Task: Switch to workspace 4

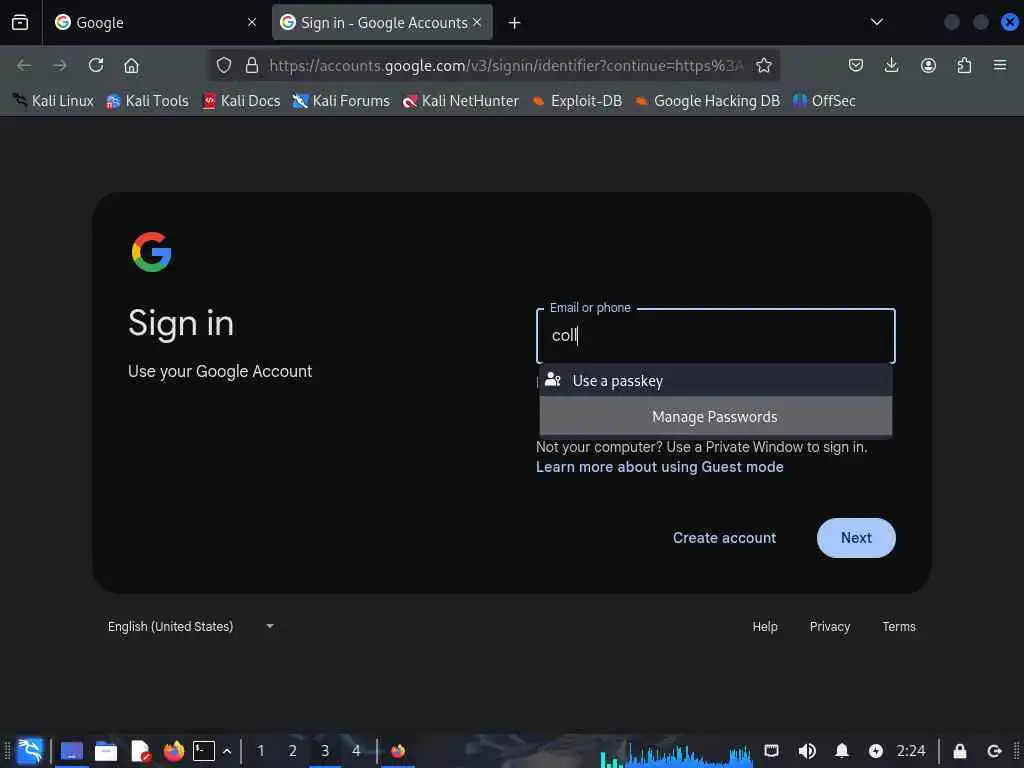Action: click(356, 751)
